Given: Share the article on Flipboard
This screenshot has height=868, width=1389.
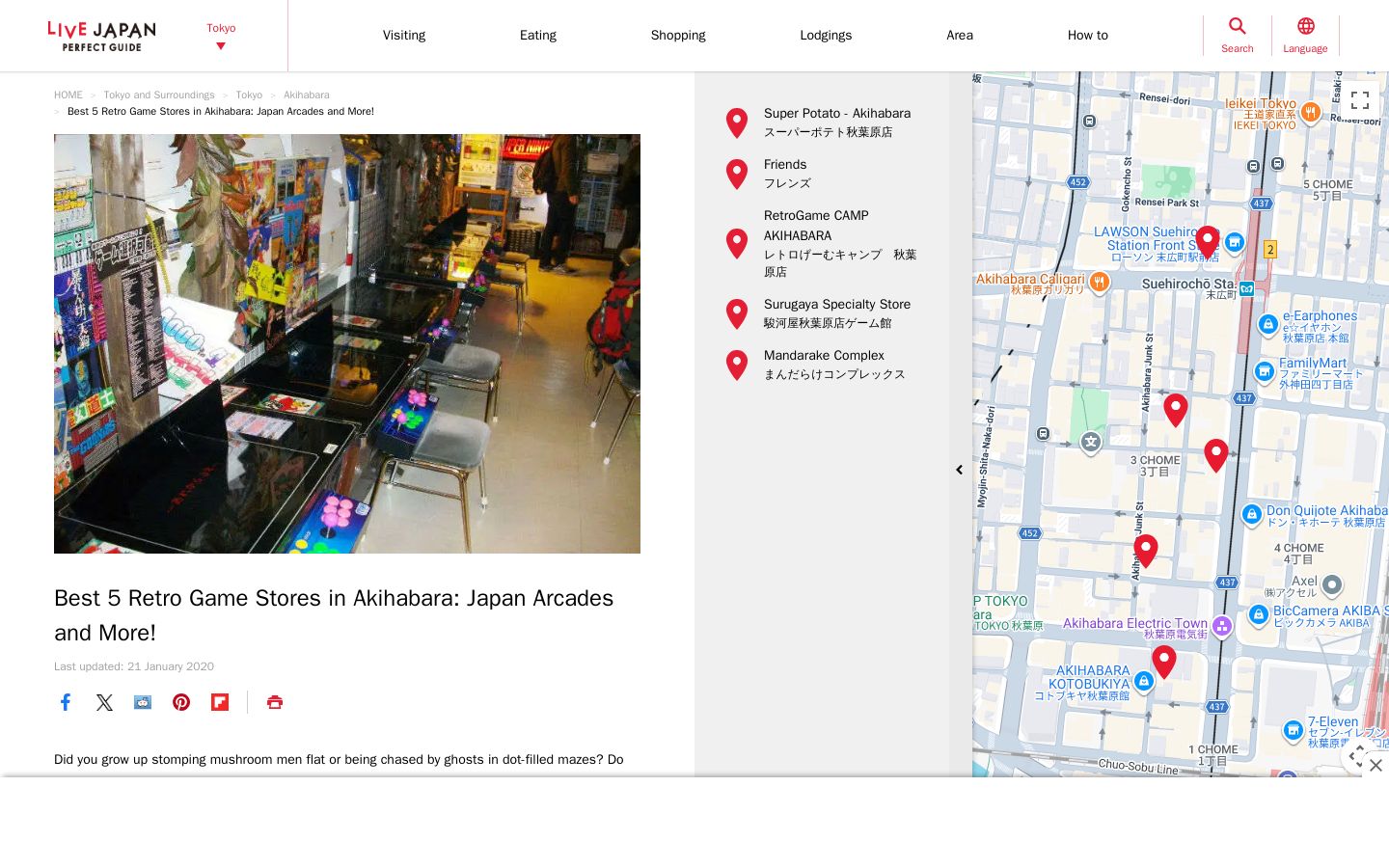Looking at the screenshot, I should tap(220, 702).
